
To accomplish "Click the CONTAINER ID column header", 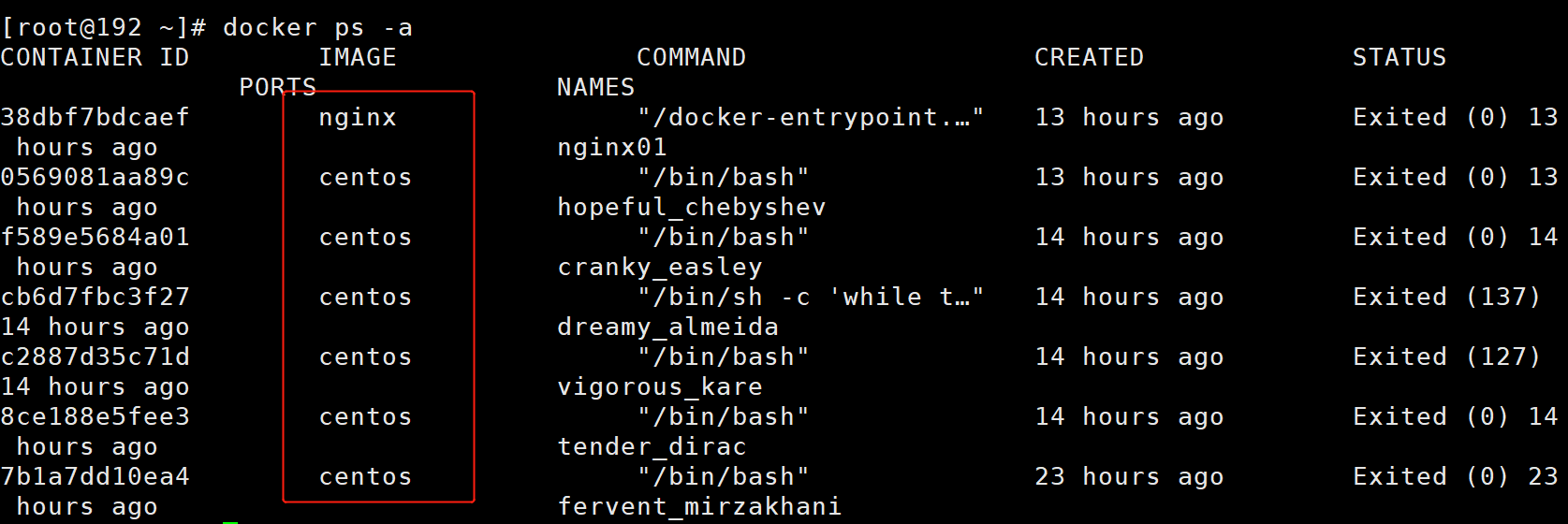I will point(95,57).
